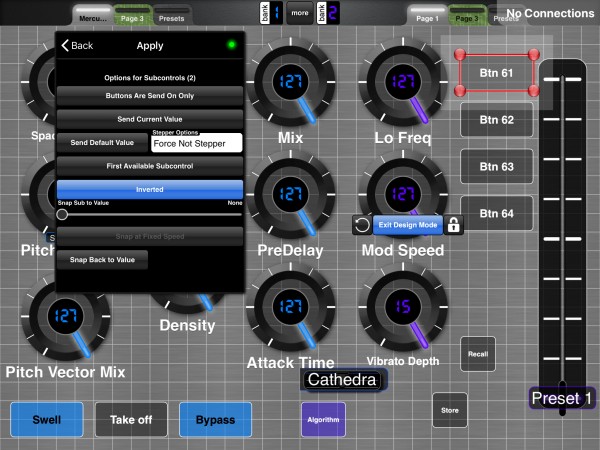600x450 pixels.
Task: Select the bank 2 indicator
Action: 328,13
